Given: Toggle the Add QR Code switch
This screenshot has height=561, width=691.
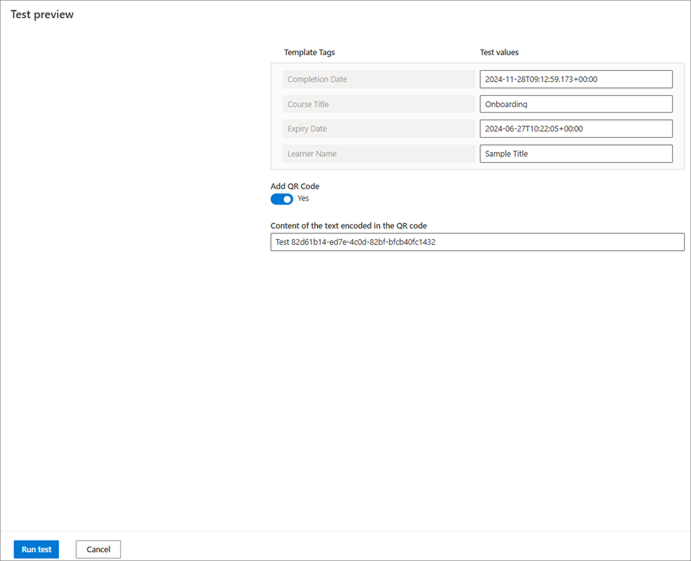Looking at the screenshot, I should click(x=281, y=199).
